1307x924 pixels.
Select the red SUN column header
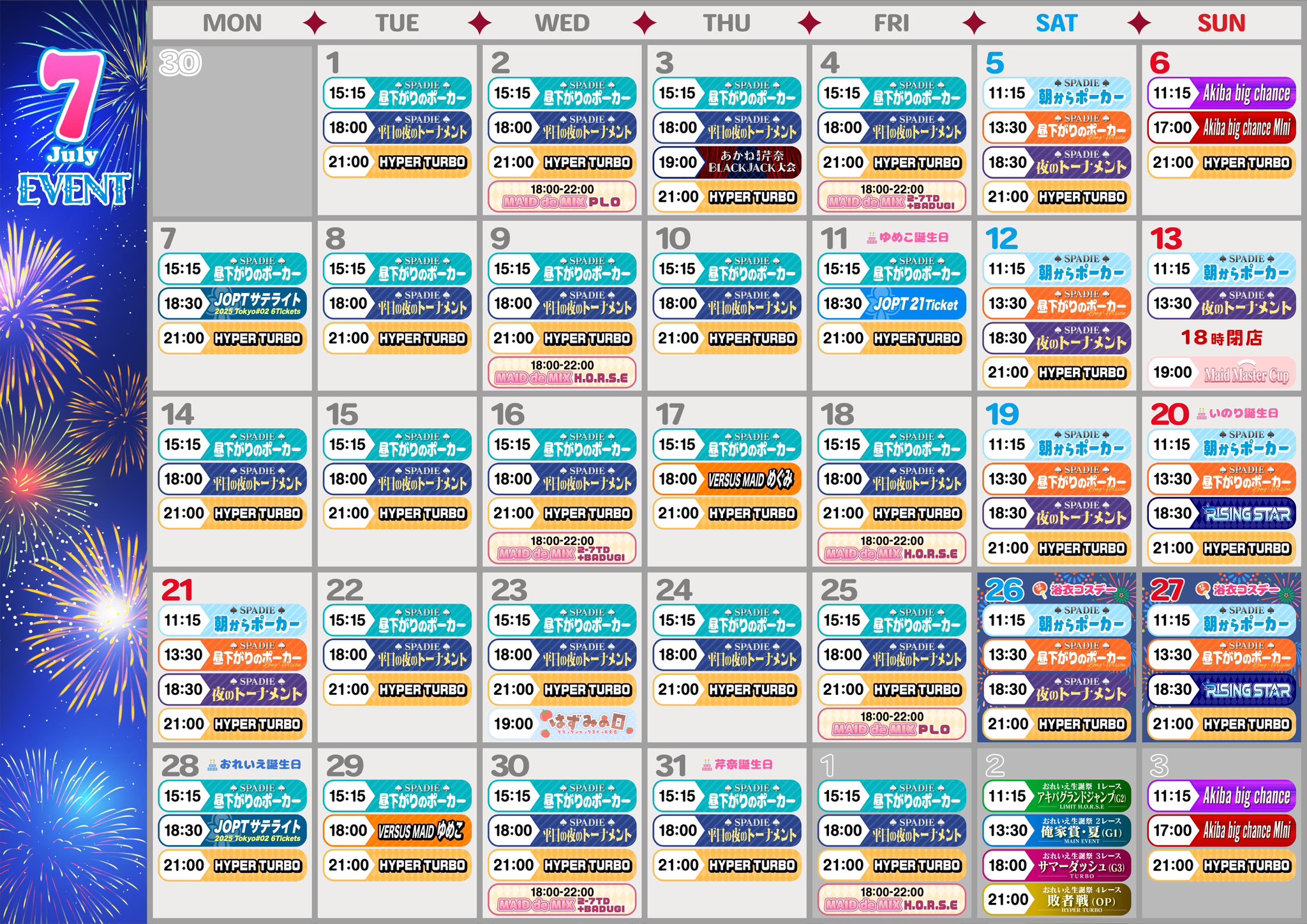[1221, 24]
